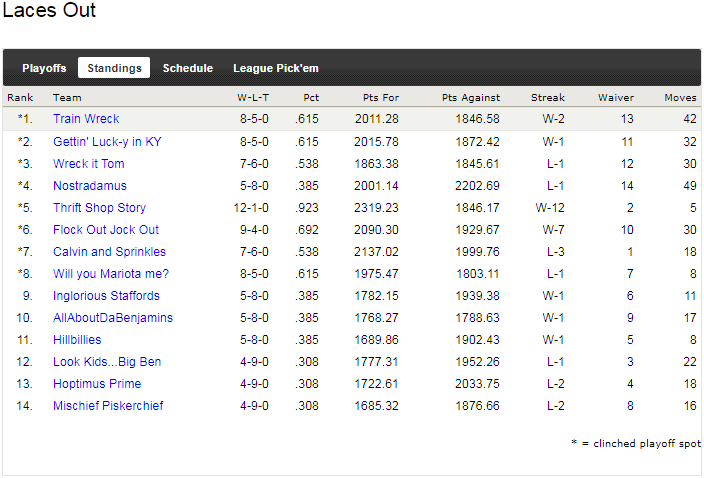Select the Hoptimus Prime team
Screen dimensions: 704x478
pyautogui.click(x=97, y=384)
